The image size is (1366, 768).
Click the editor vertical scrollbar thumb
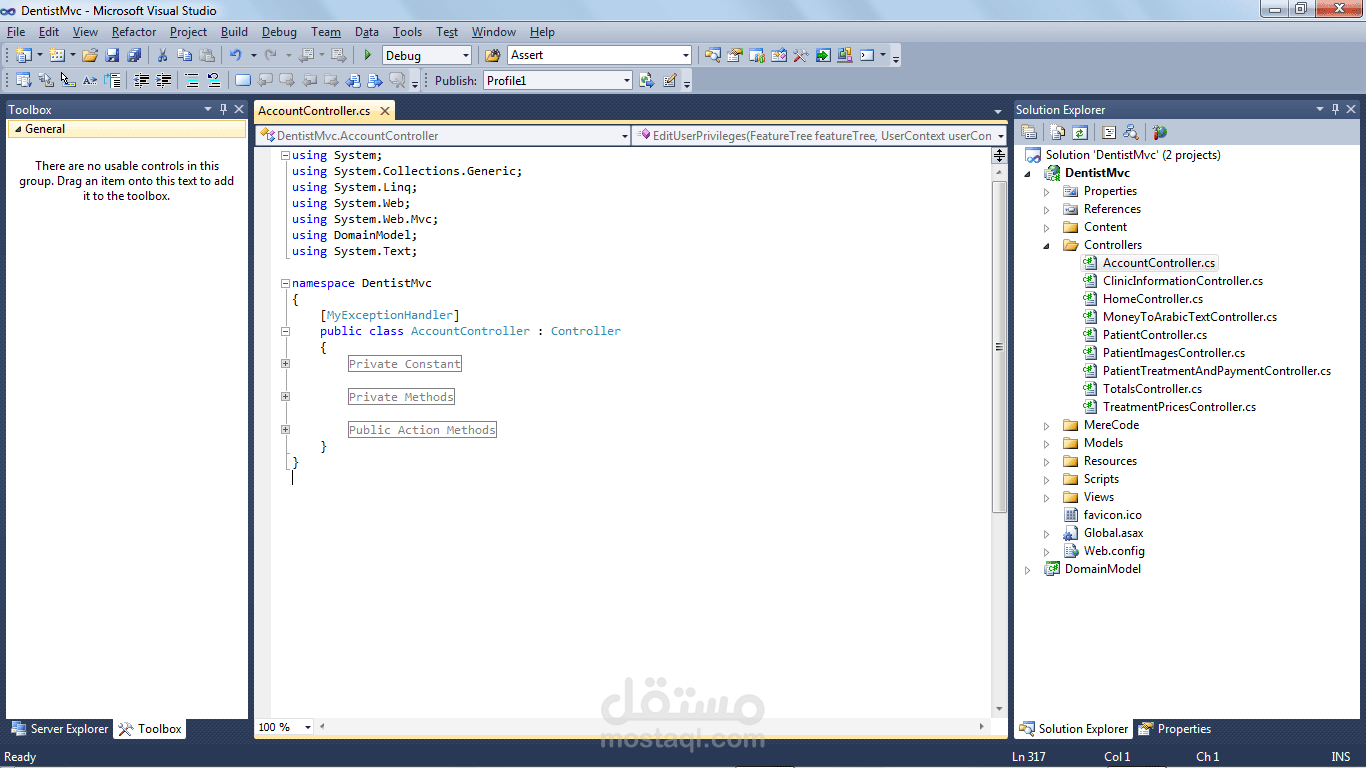999,347
